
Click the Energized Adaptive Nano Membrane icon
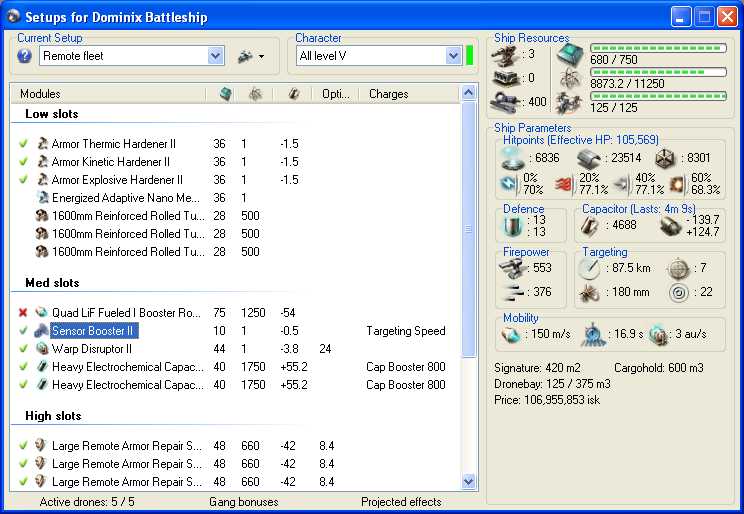coord(42,198)
